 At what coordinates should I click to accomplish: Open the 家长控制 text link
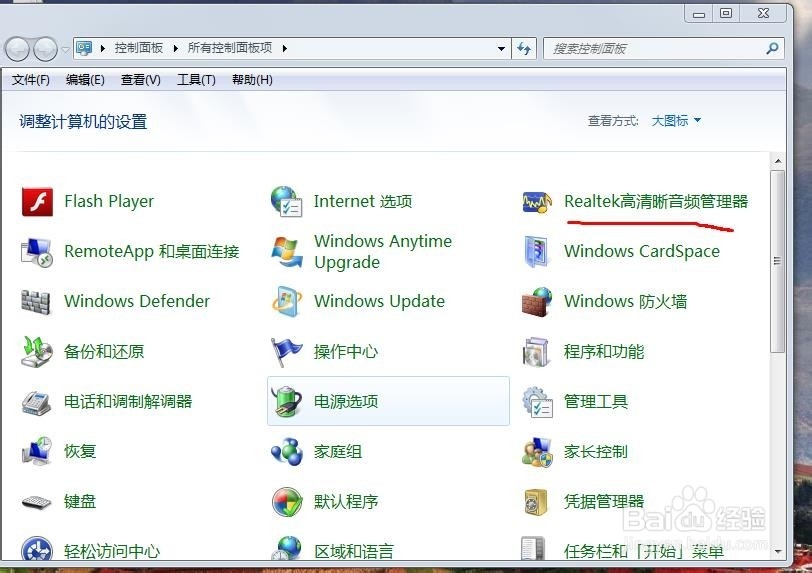596,452
